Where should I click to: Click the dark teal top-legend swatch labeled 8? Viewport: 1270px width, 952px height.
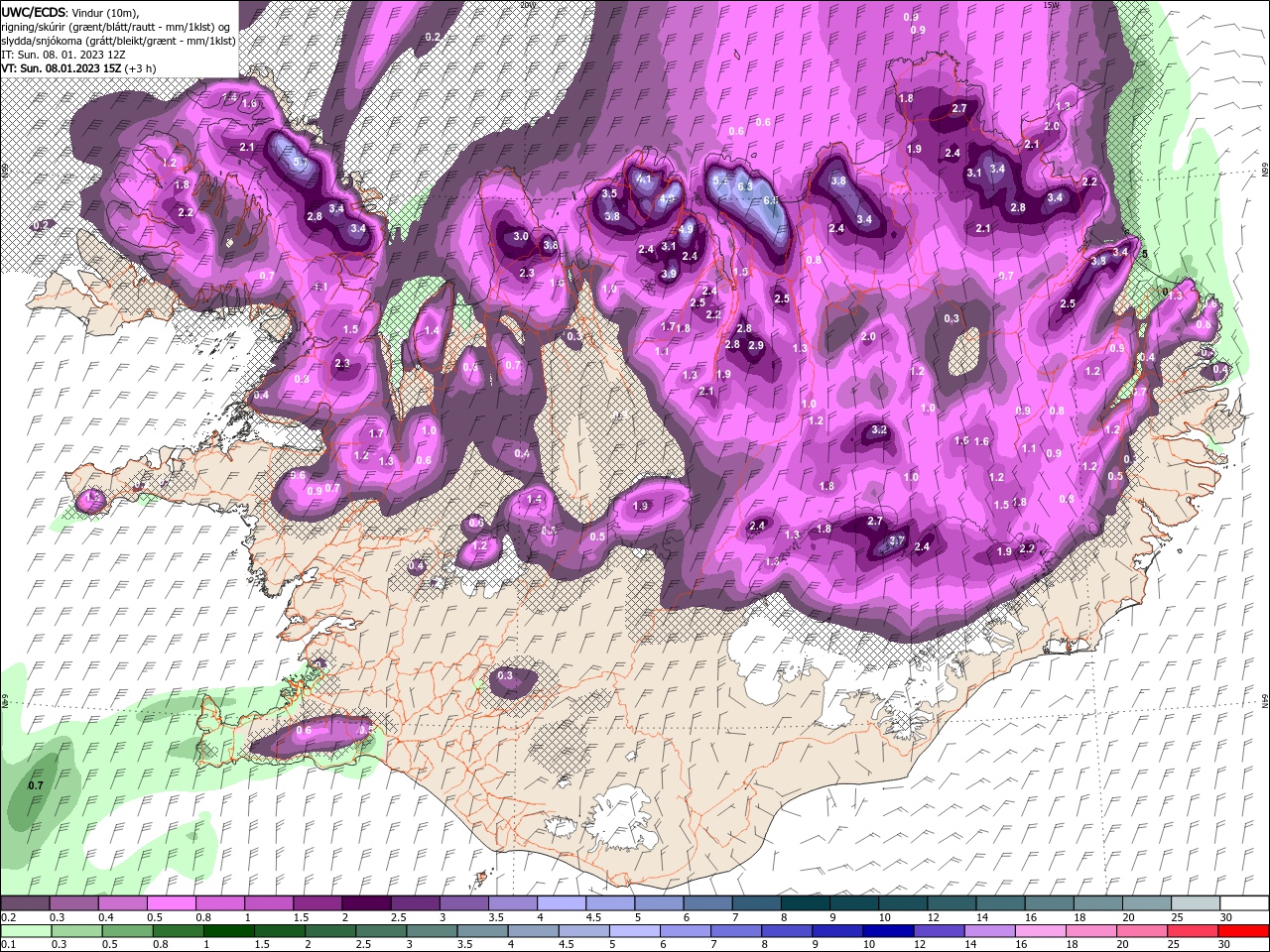point(806,903)
